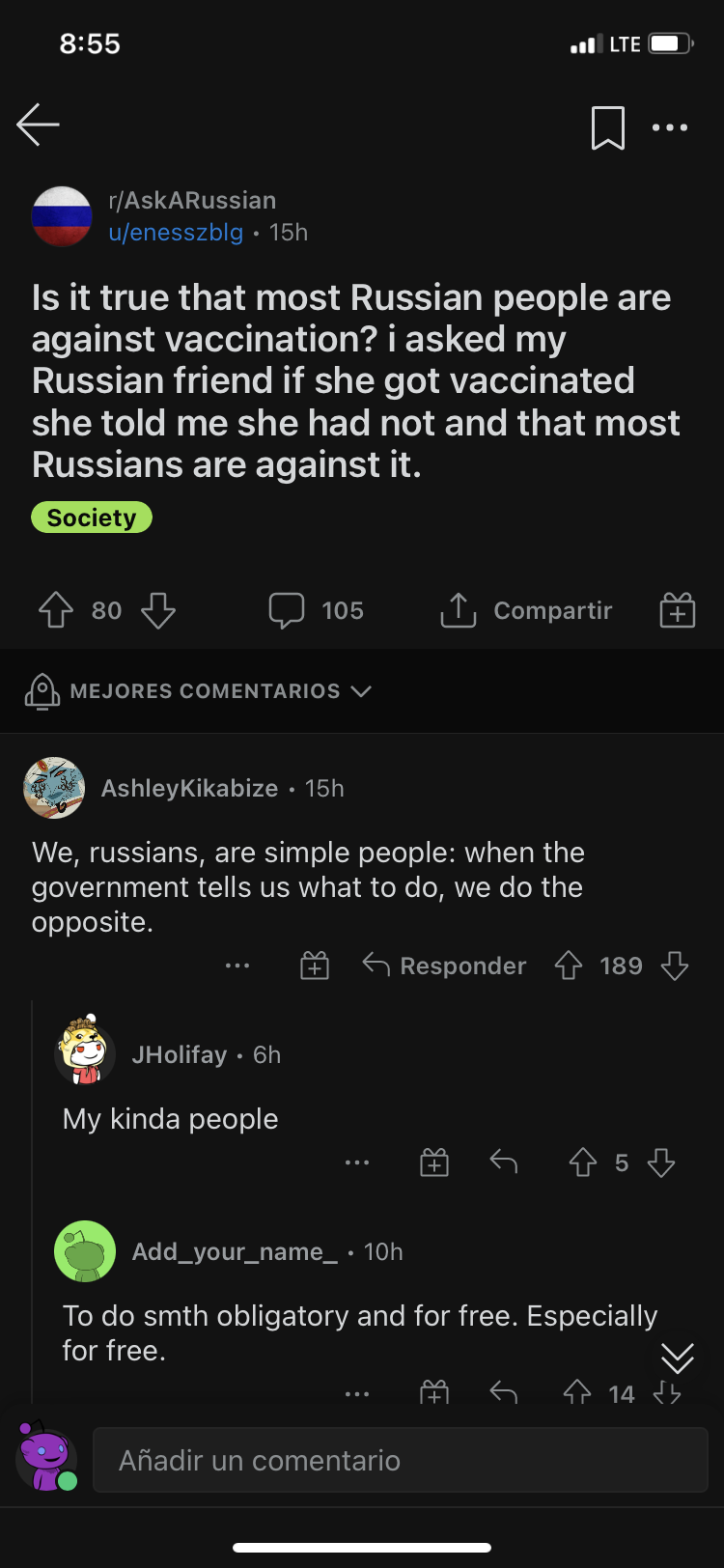Open the post overflow menu
724x1568 pixels.
point(670,126)
